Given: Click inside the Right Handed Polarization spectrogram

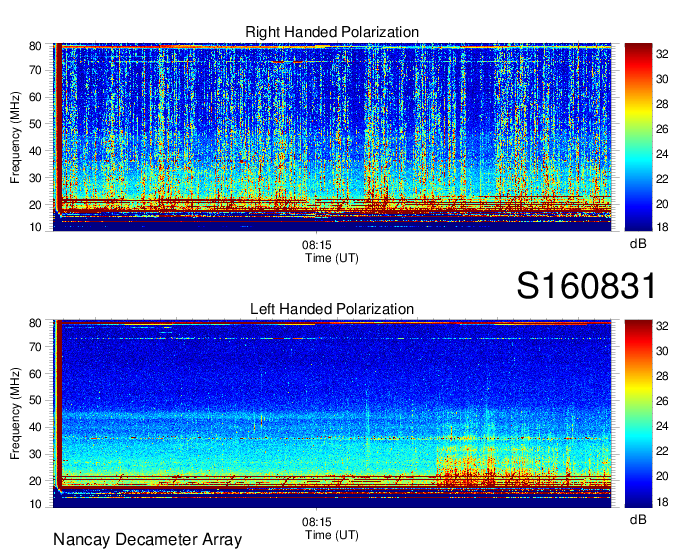Looking at the screenshot, I should click(332, 137).
